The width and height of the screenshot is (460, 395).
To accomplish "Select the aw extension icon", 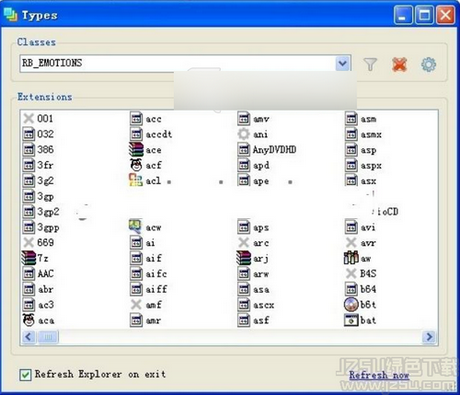I will point(351,258).
